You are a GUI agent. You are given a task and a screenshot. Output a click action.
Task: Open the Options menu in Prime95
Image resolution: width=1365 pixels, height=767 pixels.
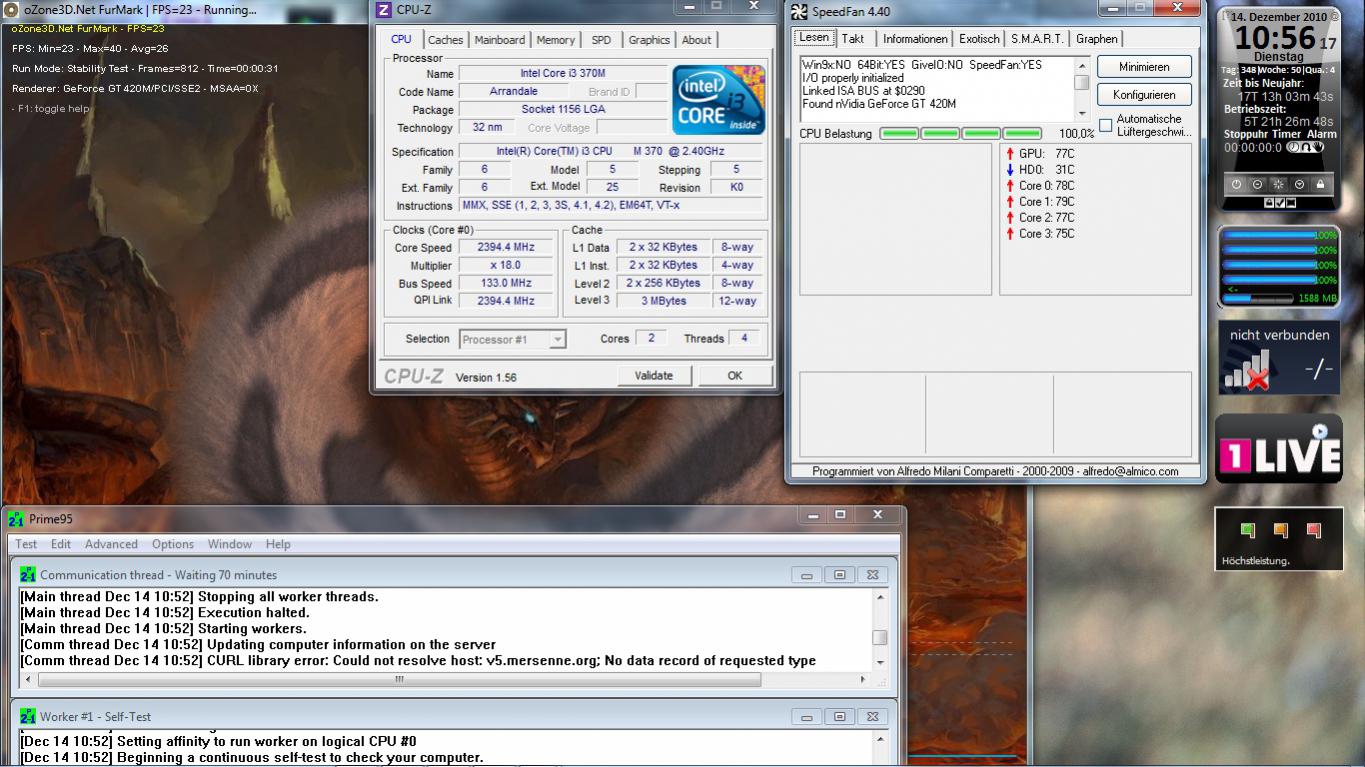coord(173,544)
